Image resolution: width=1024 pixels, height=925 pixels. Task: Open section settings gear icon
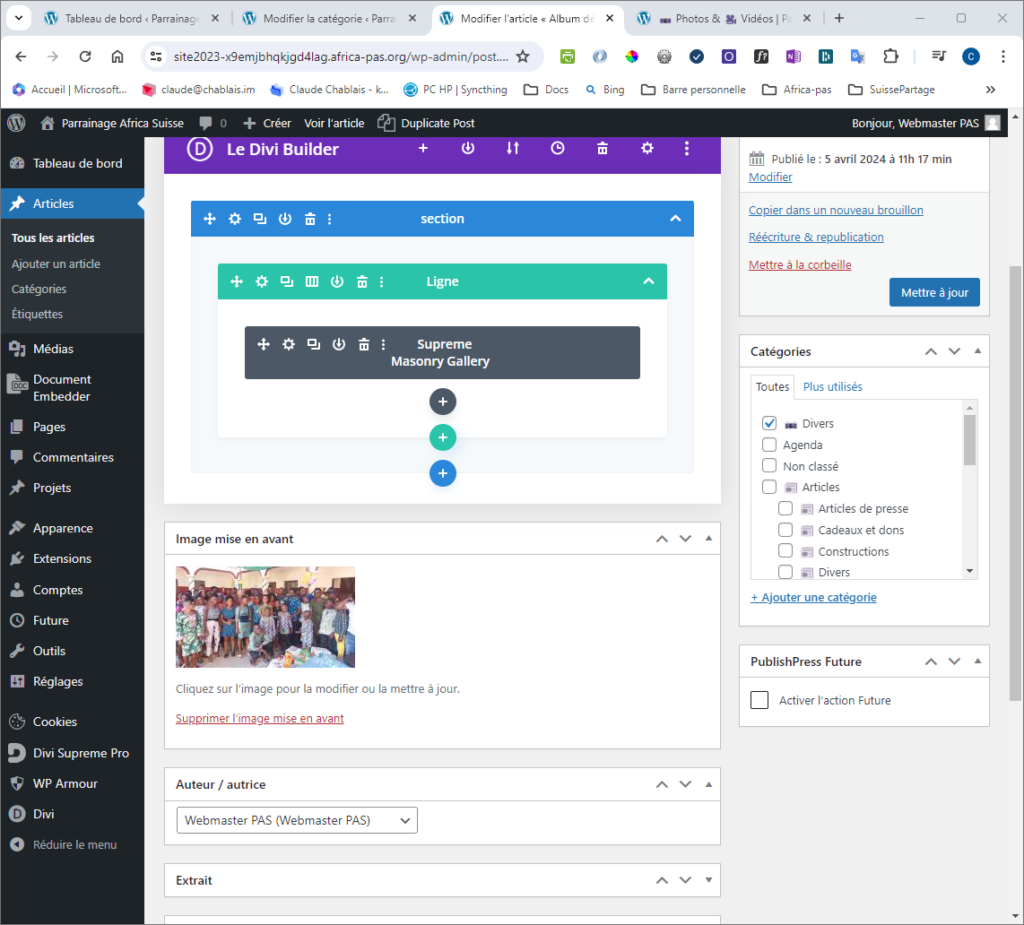(x=235, y=219)
